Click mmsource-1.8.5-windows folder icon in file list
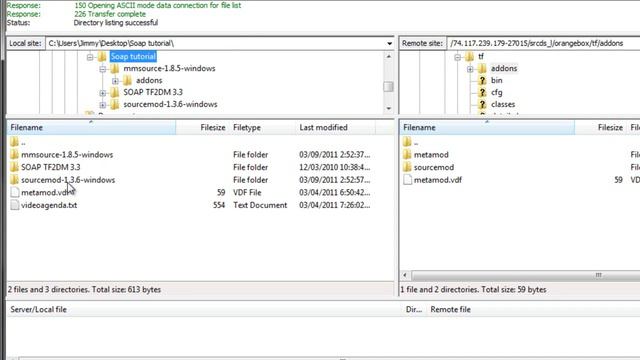 [14, 154]
